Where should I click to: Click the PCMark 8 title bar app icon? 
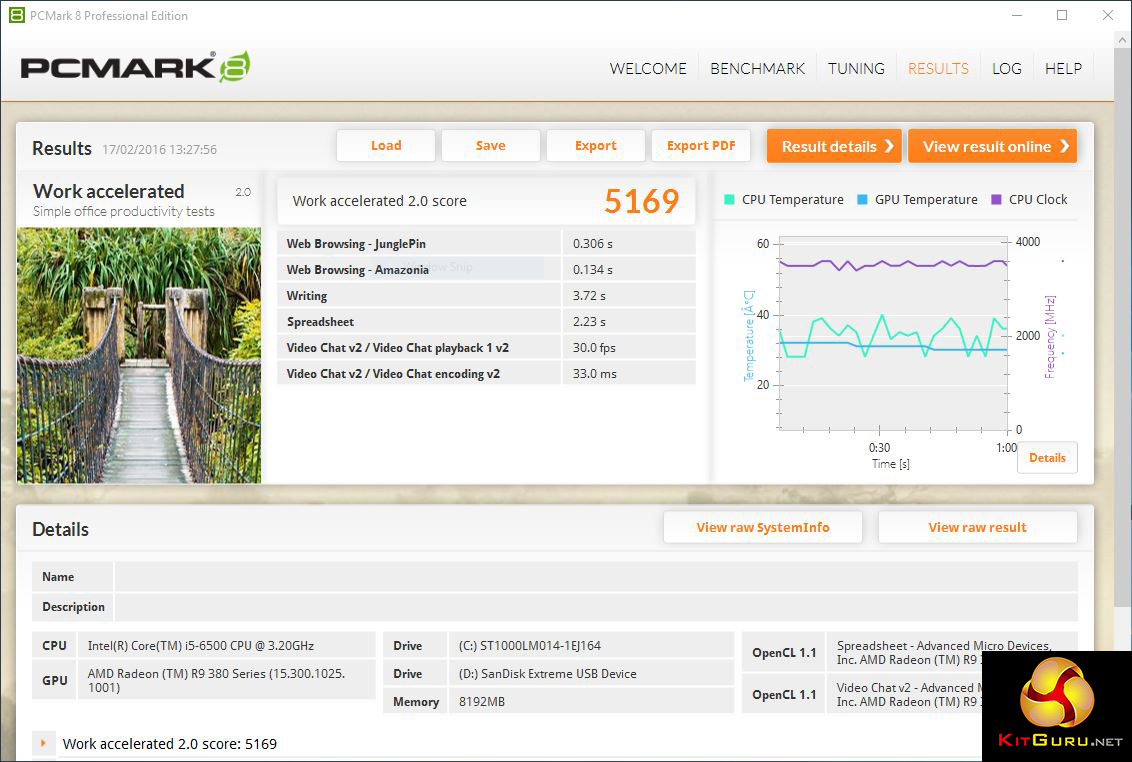tap(16, 15)
